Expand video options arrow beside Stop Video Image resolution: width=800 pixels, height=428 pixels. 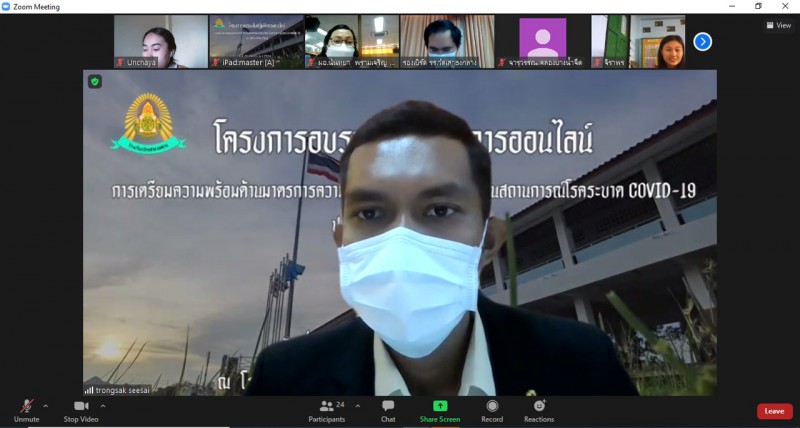click(x=103, y=406)
